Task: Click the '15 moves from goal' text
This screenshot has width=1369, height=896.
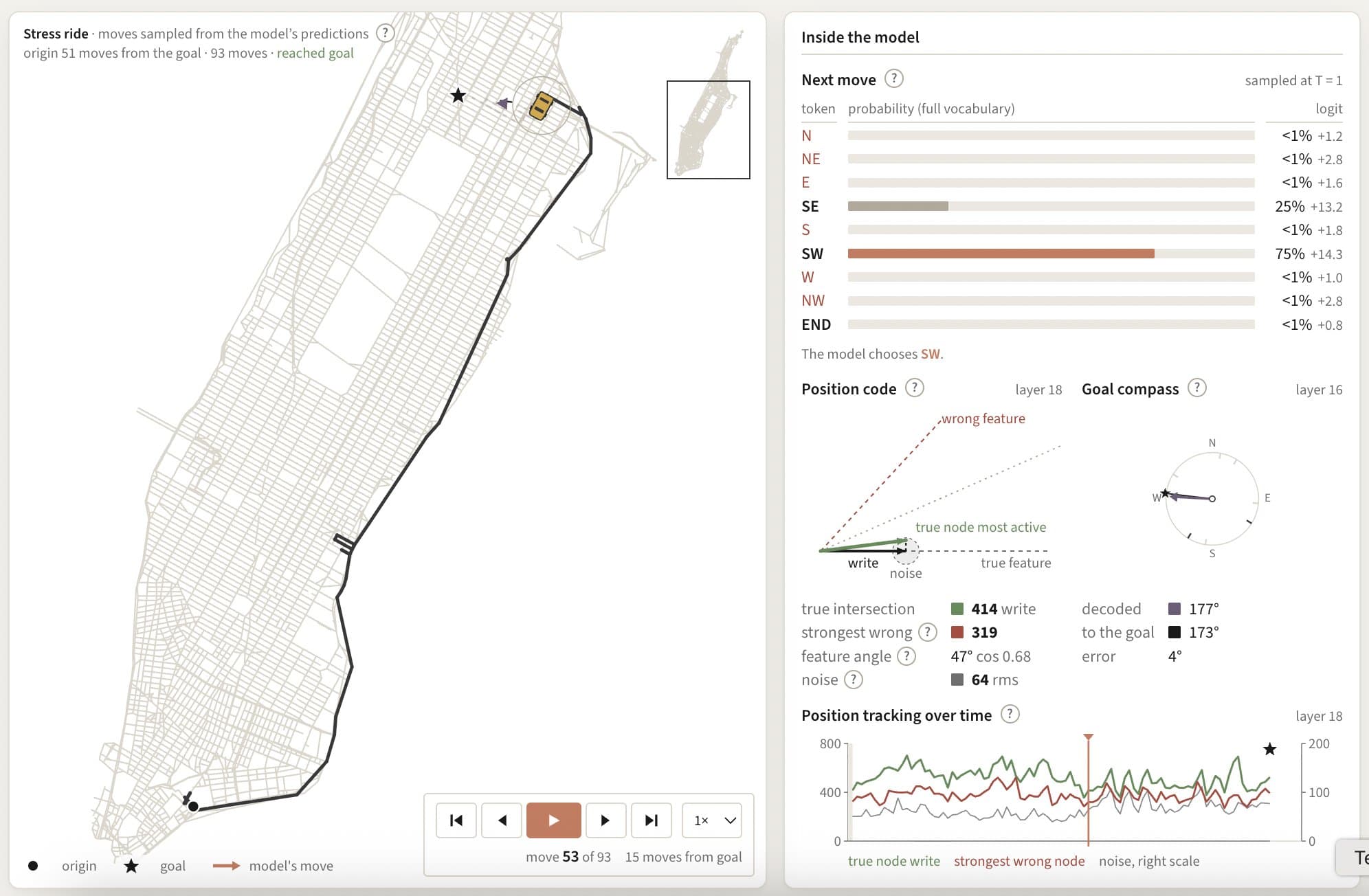Action: [x=684, y=857]
